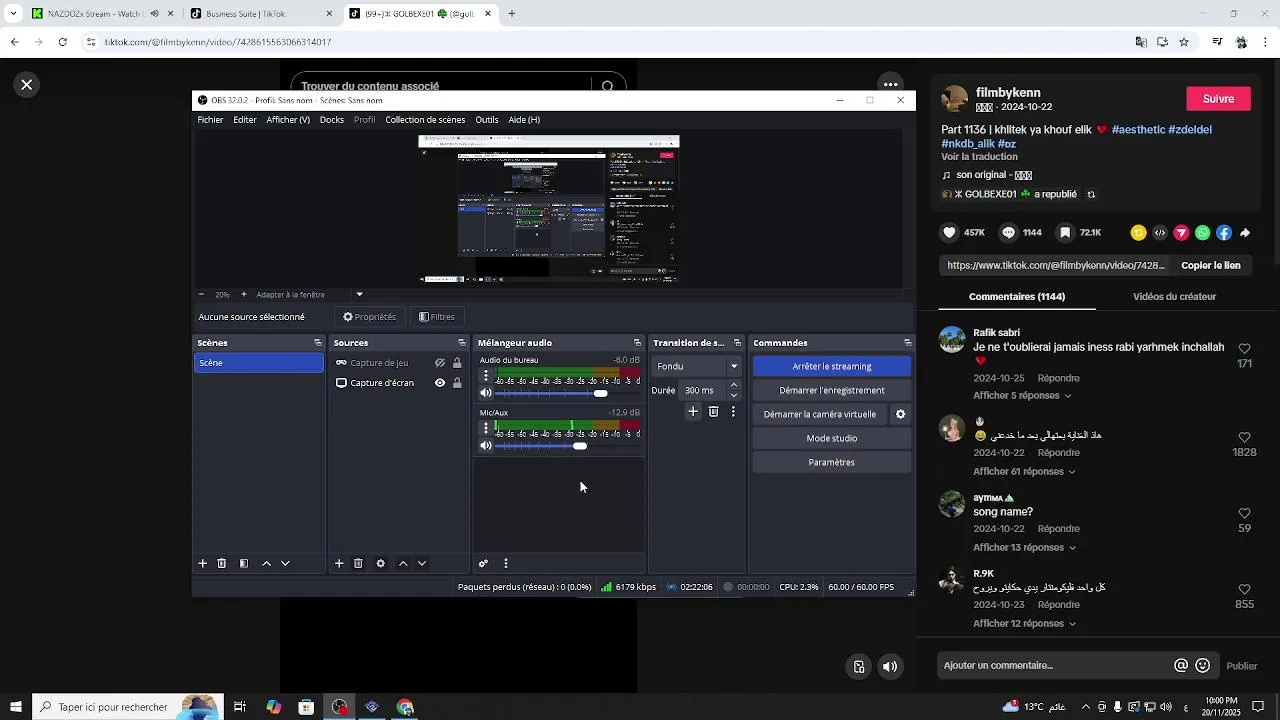Image resolution: width=1280 pixels, height=720 pixels.
Task: Open transition properties three-dot menu
Action: click(x=733, y=411)
